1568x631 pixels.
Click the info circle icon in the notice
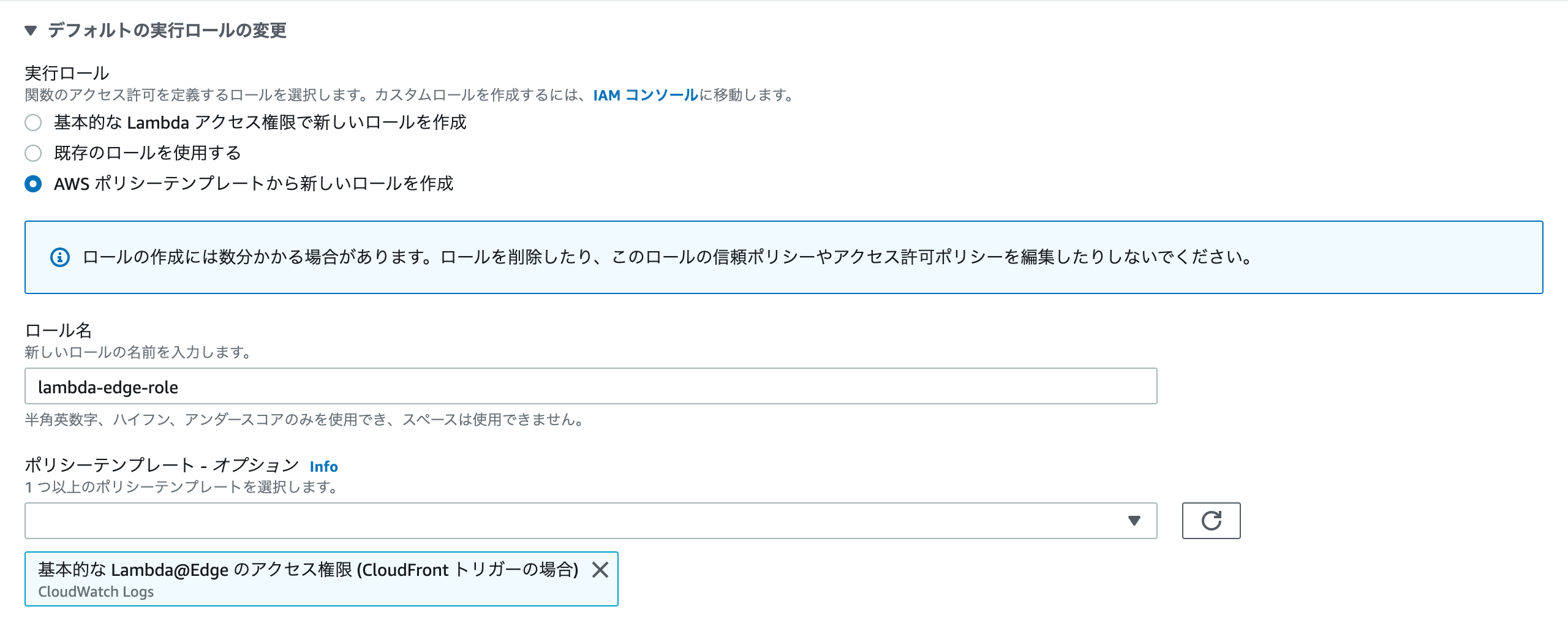60,257
